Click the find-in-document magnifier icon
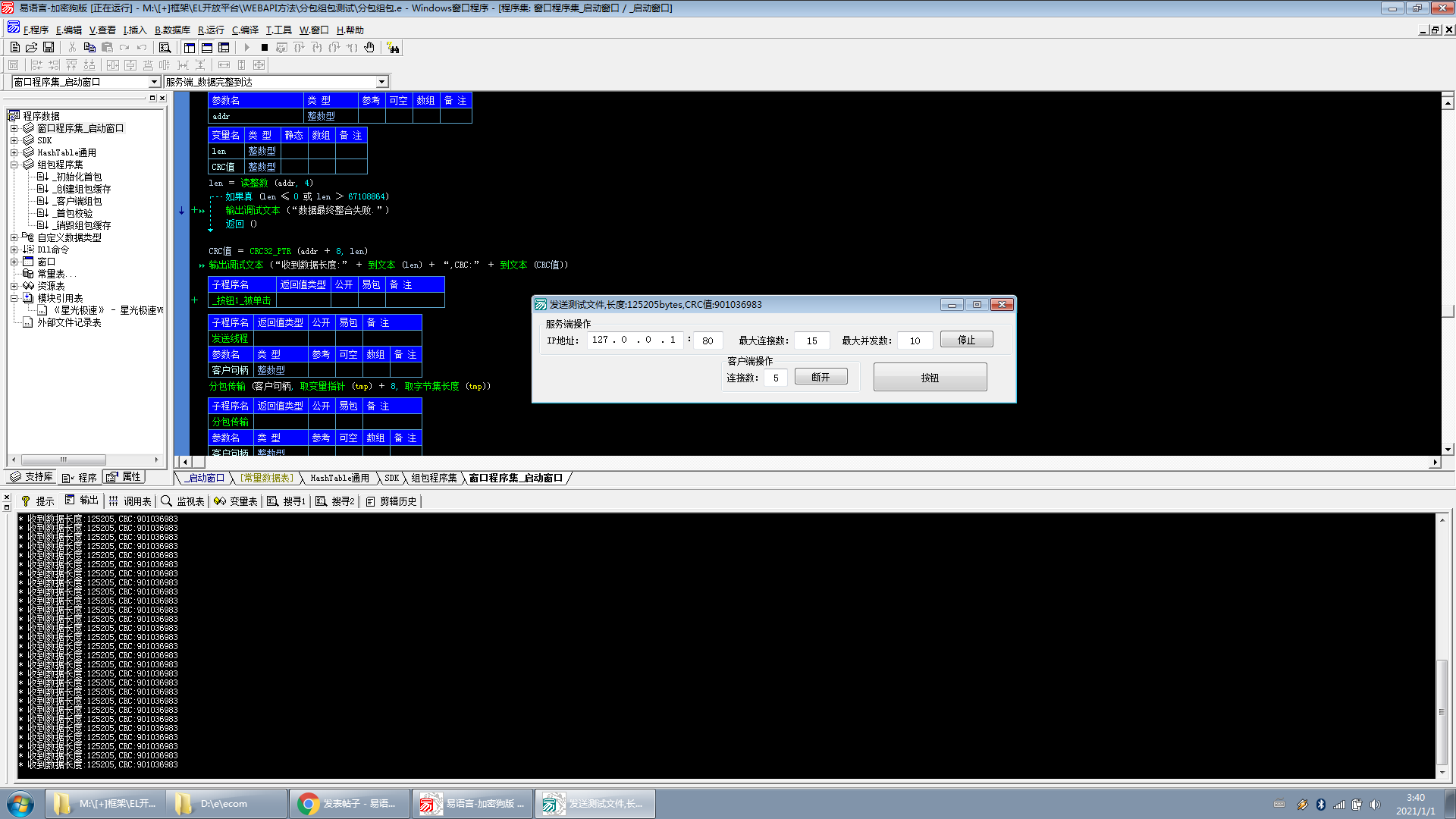This screenshot has width=1456, height=819. [165, 48]
